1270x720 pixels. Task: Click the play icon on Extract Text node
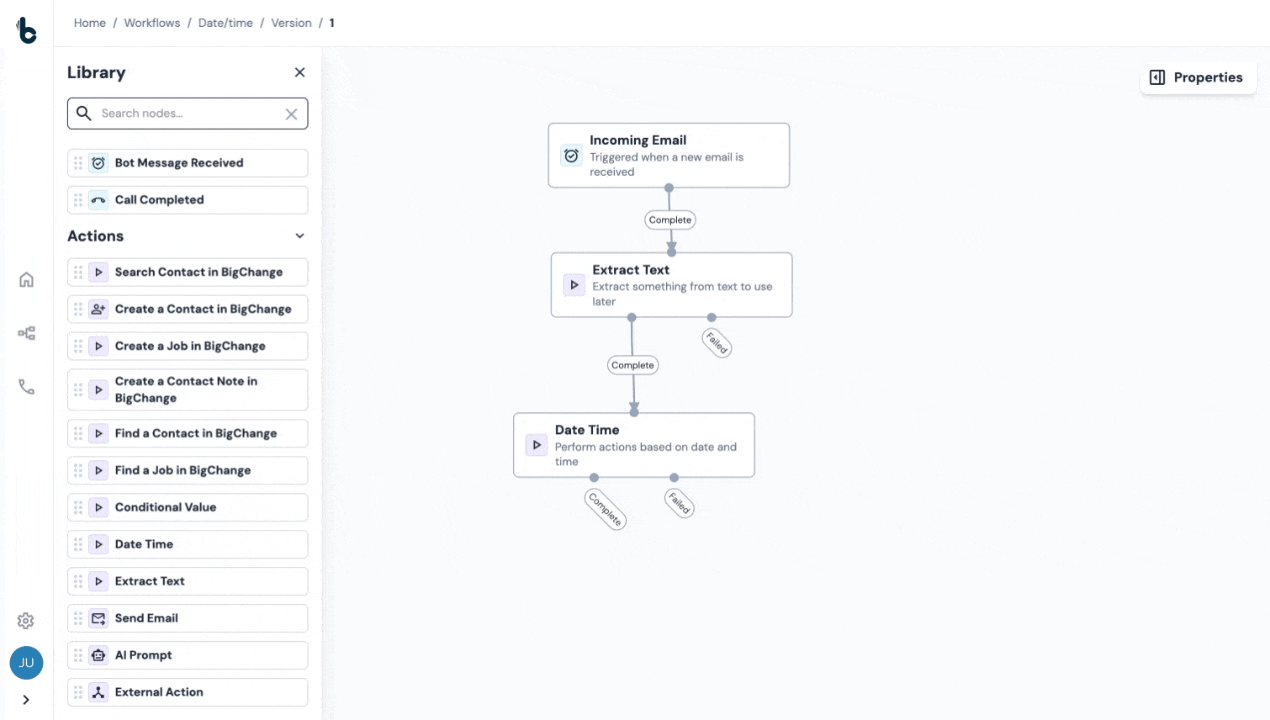click(574, 285)
